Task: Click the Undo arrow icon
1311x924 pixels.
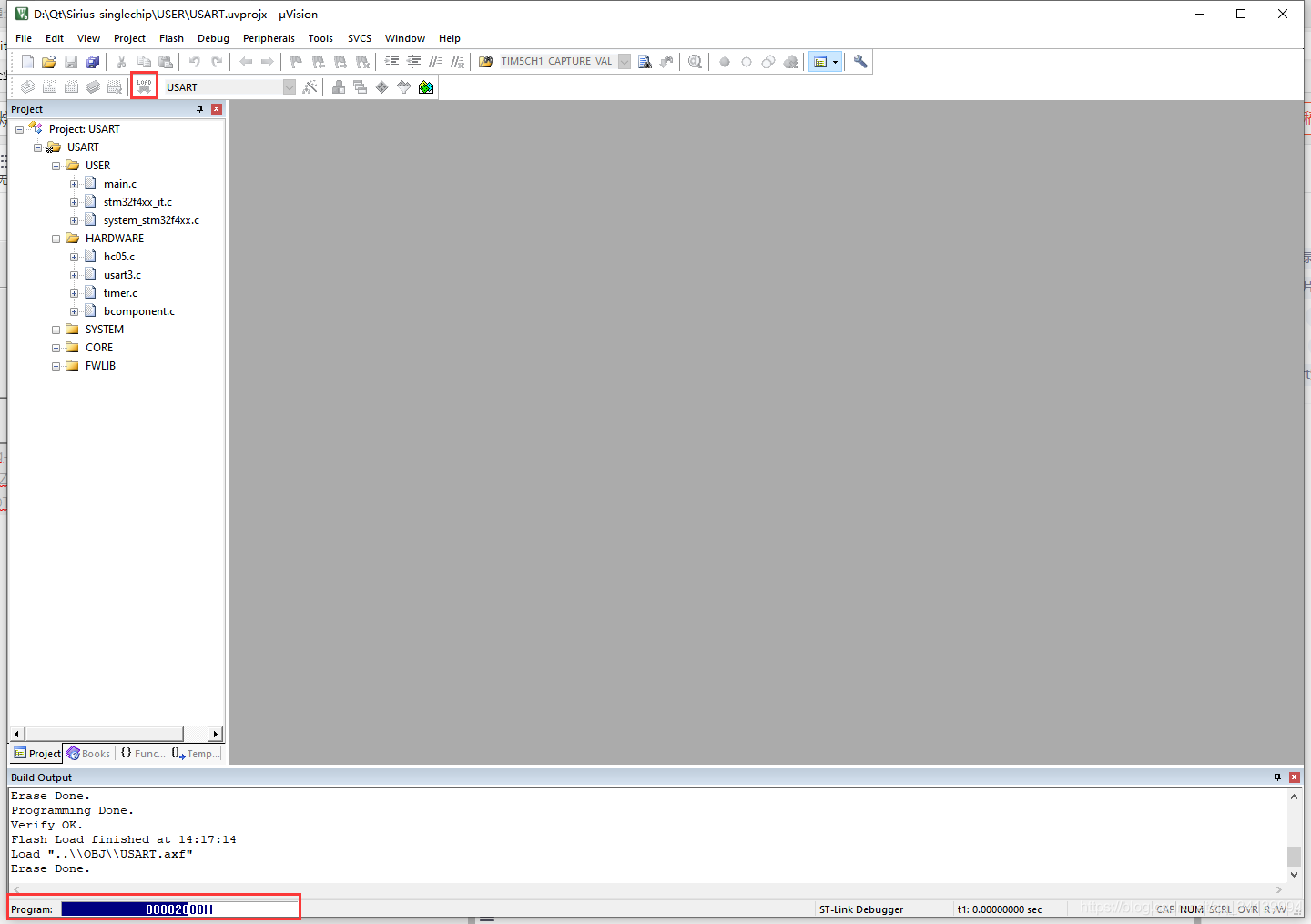Action: point(194,62)
